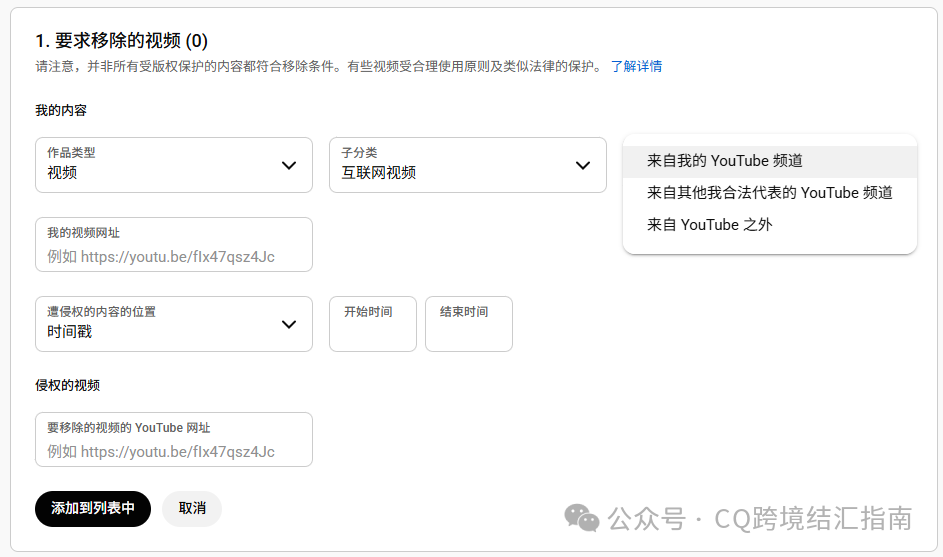Pick the 来自 YouTube 之外 option
Image resolution: width=943 pixels, height=557 pixels.
tap(770, 224)
